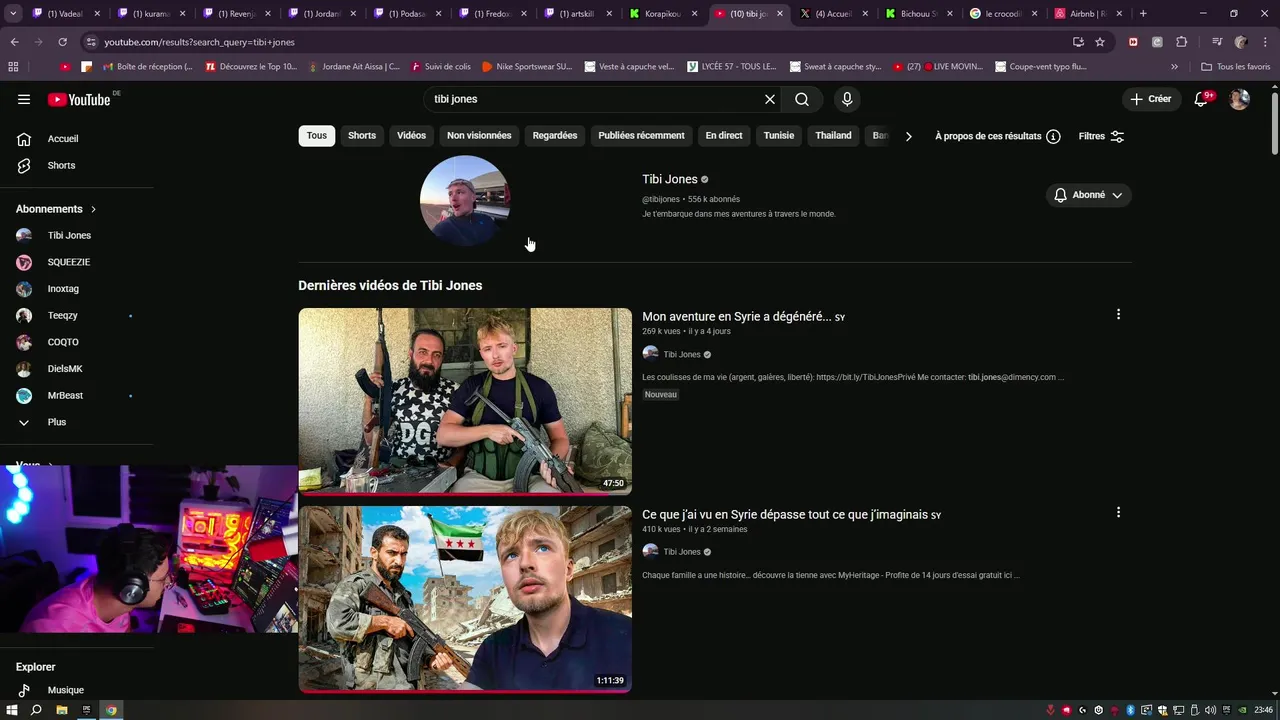
Task: Bookmark this page with the star
Action: point(1100,42)
